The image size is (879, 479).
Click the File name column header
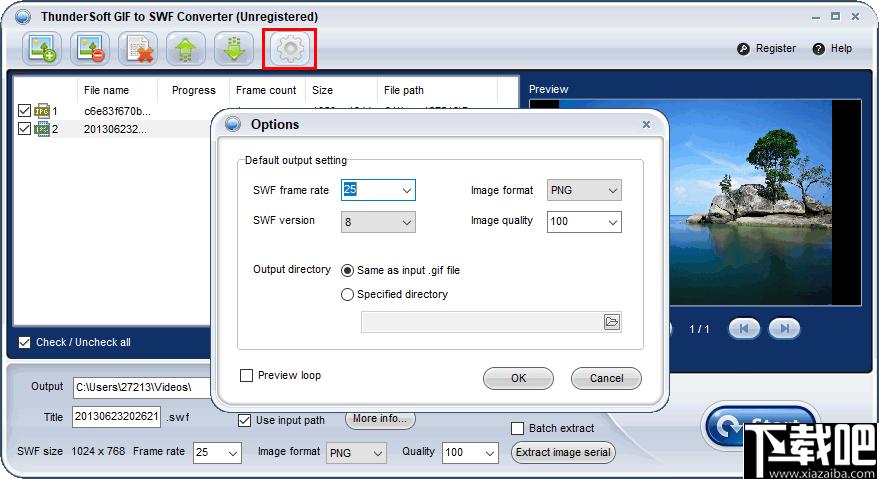tap(117, 90)
